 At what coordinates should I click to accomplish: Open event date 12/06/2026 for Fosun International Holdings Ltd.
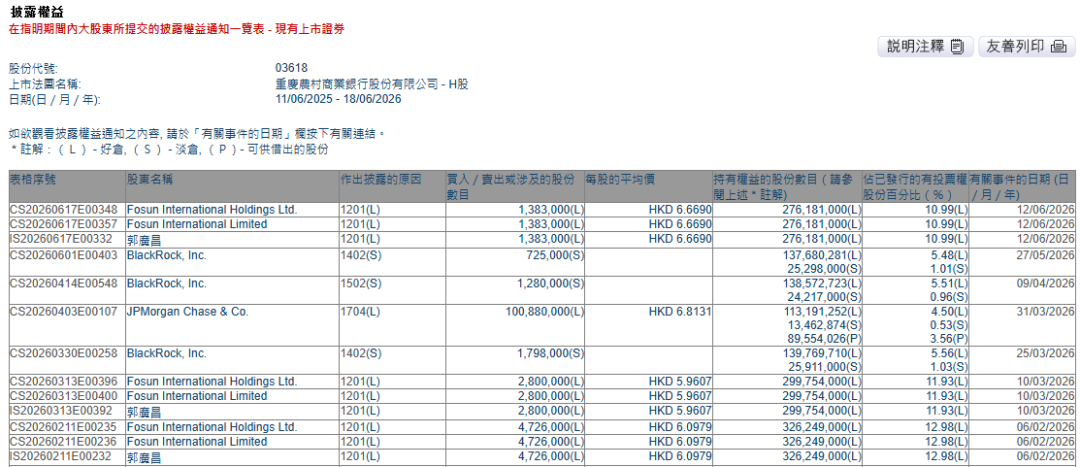(1045, 209)
